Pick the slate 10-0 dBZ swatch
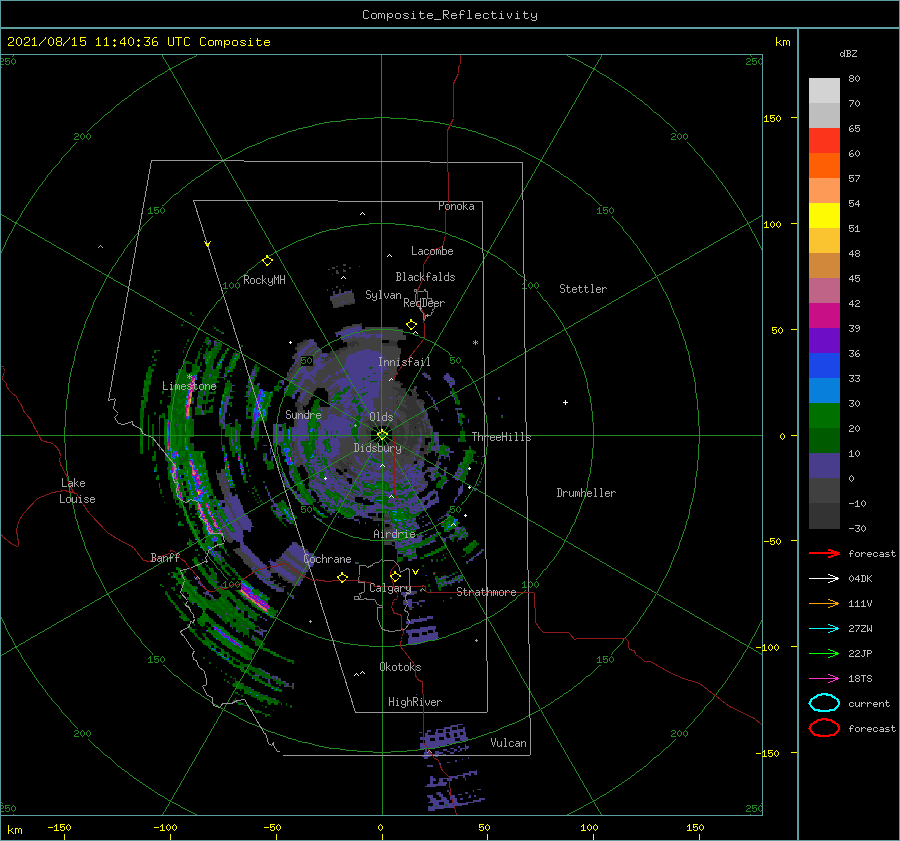This screenshot has width=900, height=841. coord(824,466)
